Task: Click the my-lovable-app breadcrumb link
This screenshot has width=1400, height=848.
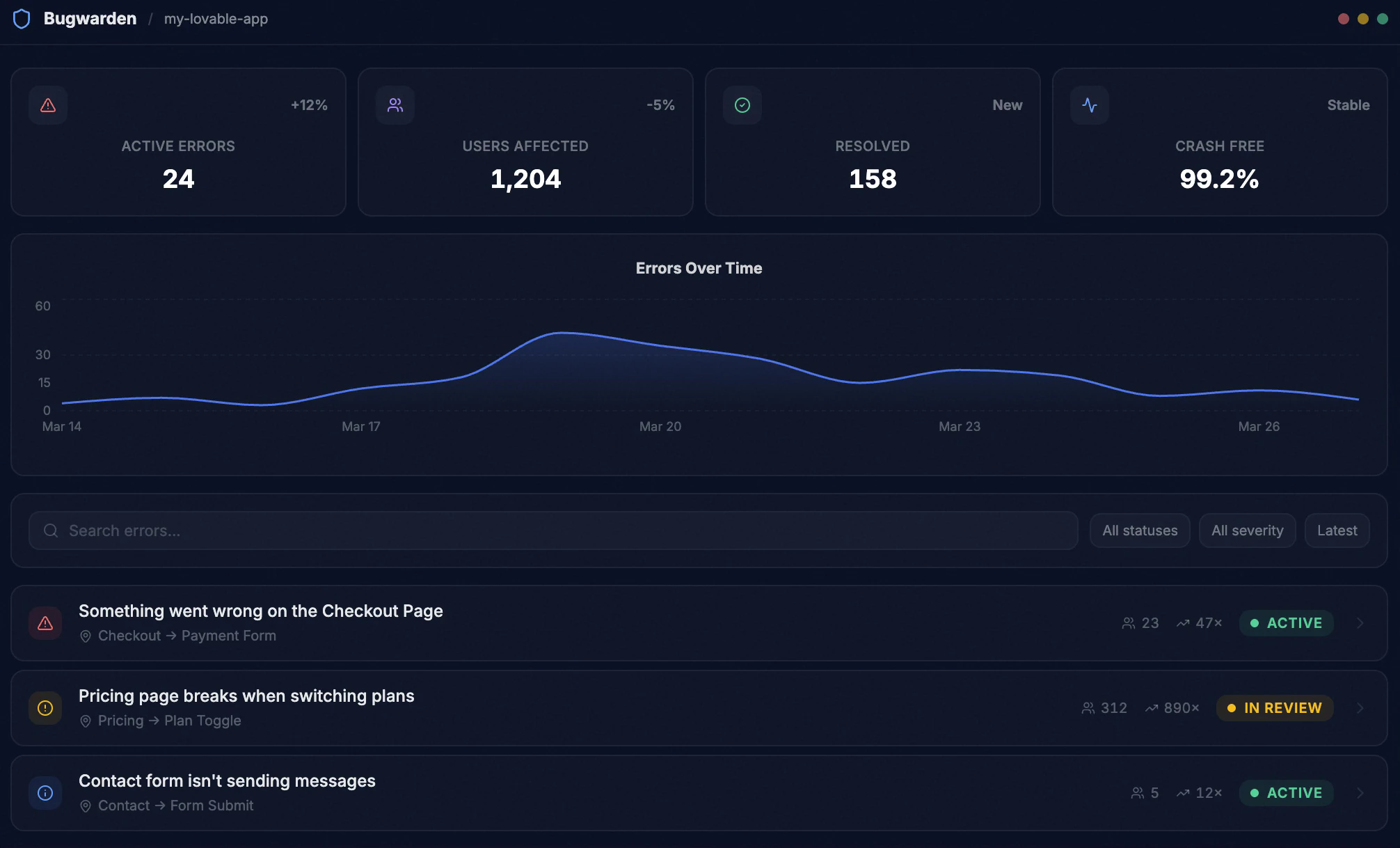Action: click(x=216, y=19)
